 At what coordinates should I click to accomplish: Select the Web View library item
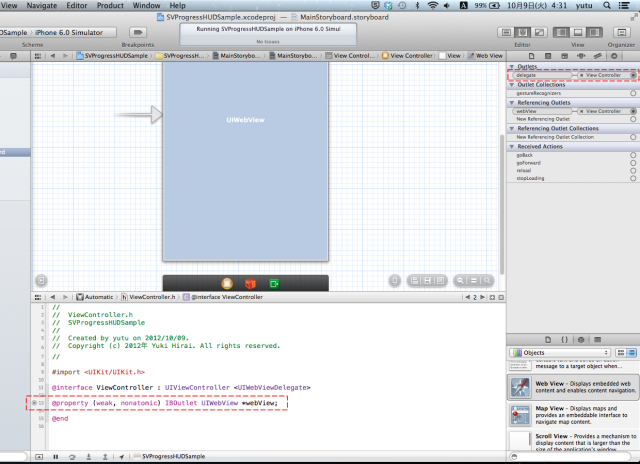tap(573, 387)
